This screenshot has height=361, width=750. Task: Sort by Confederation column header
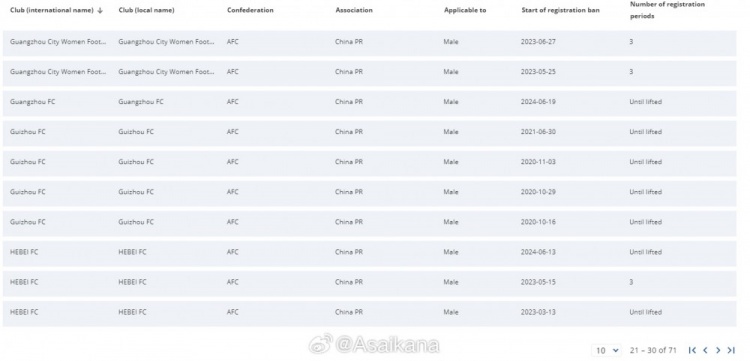click(250, 11)
